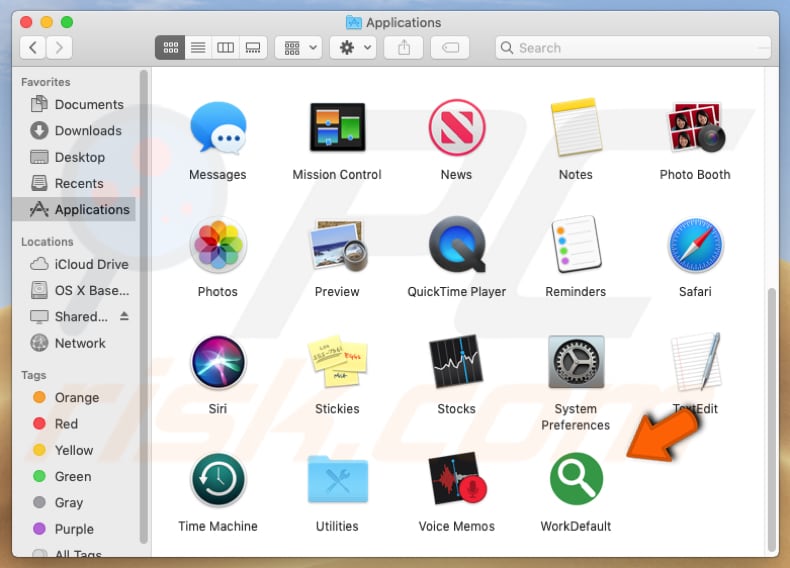Switch to icon view

click(170, 48)
